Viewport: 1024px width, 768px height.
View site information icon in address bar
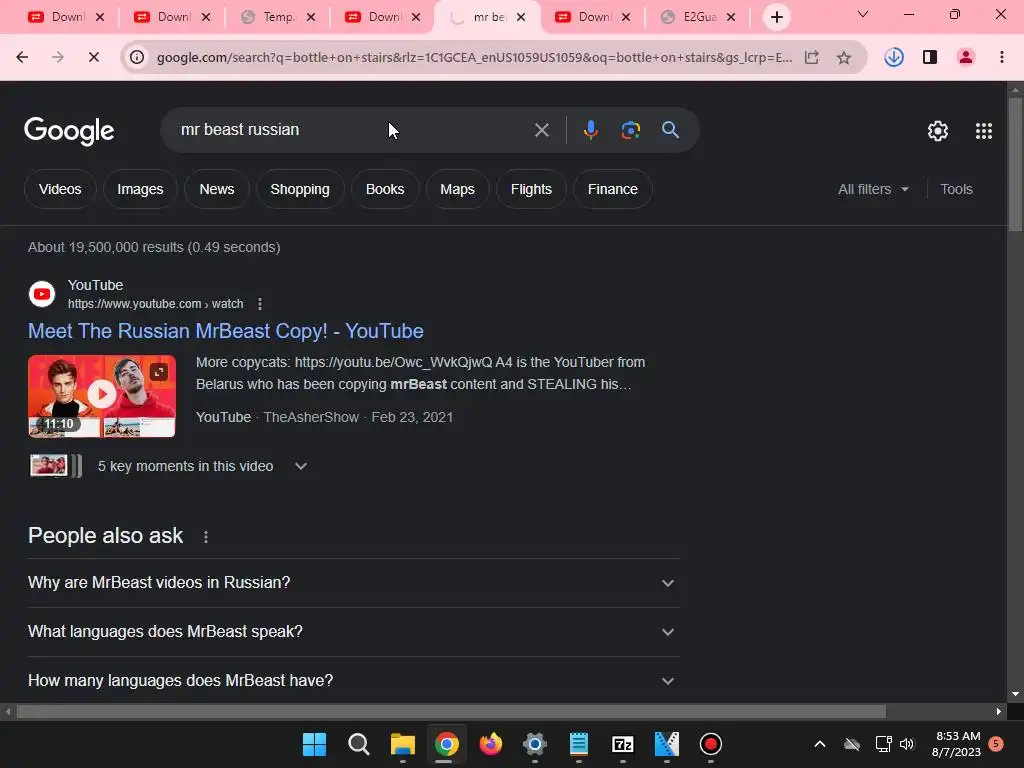(x=137, y=57)
